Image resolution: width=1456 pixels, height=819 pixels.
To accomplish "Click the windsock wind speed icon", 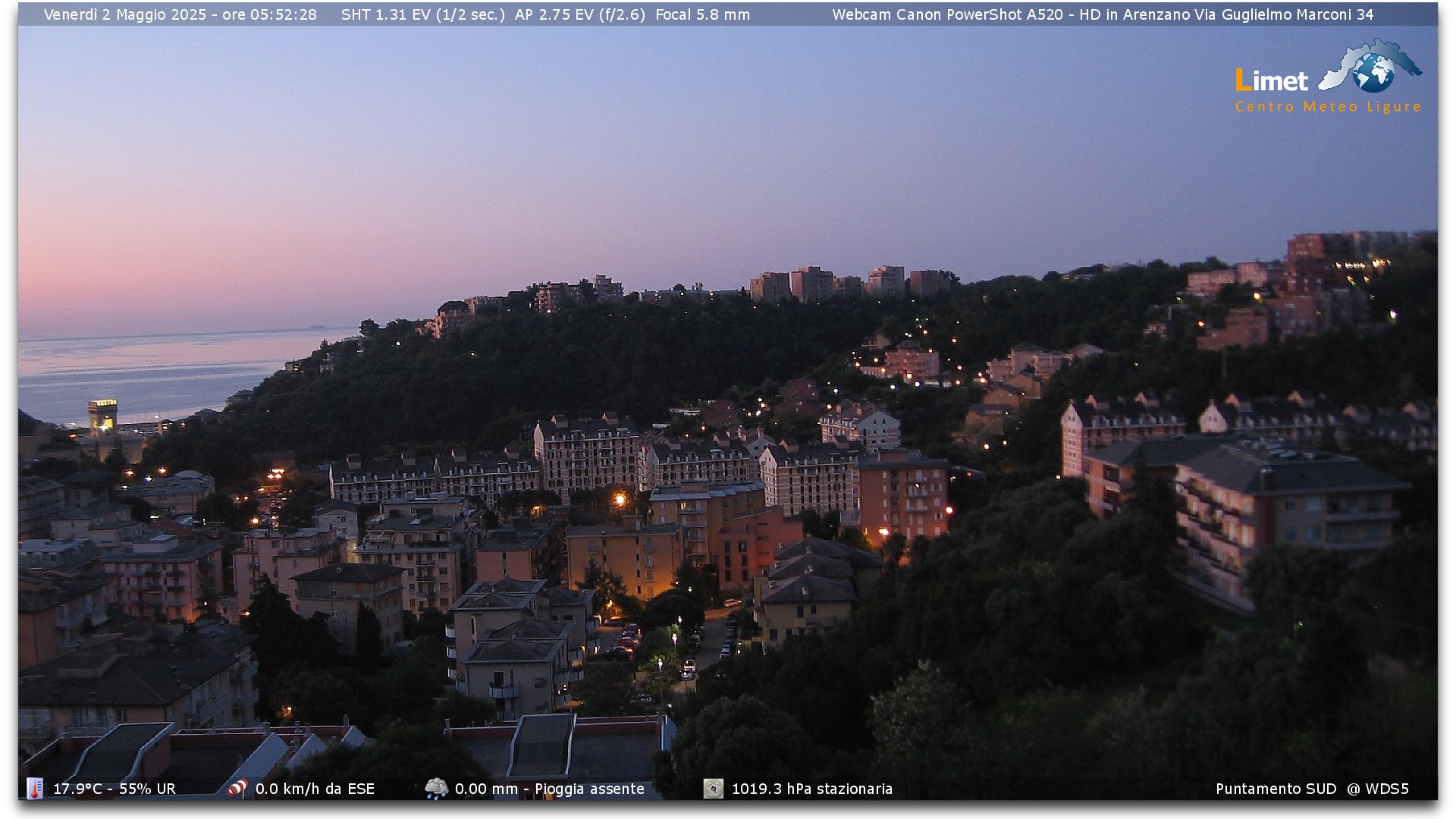I will click(x=237, y=789).
